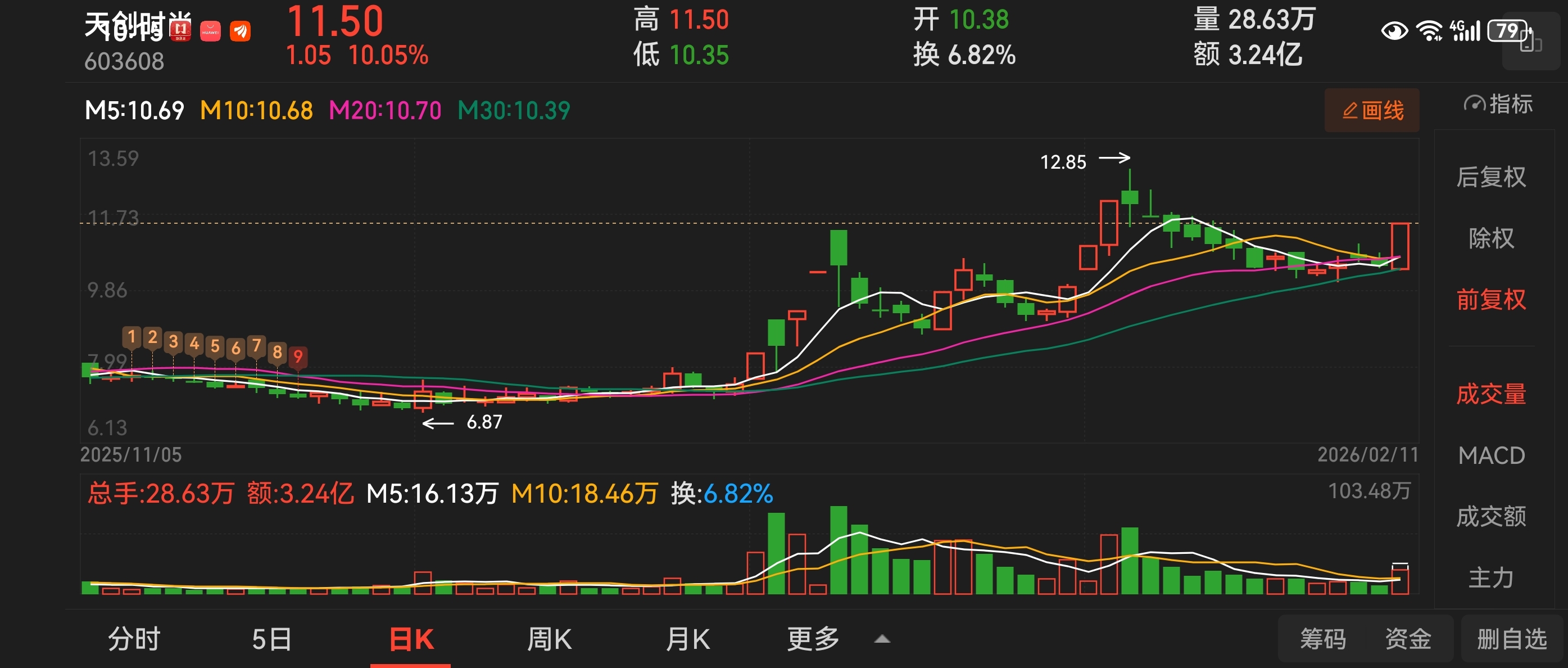Expand the 更多 period menu
Screen dimensions: 1568x668
click(813, 639)
